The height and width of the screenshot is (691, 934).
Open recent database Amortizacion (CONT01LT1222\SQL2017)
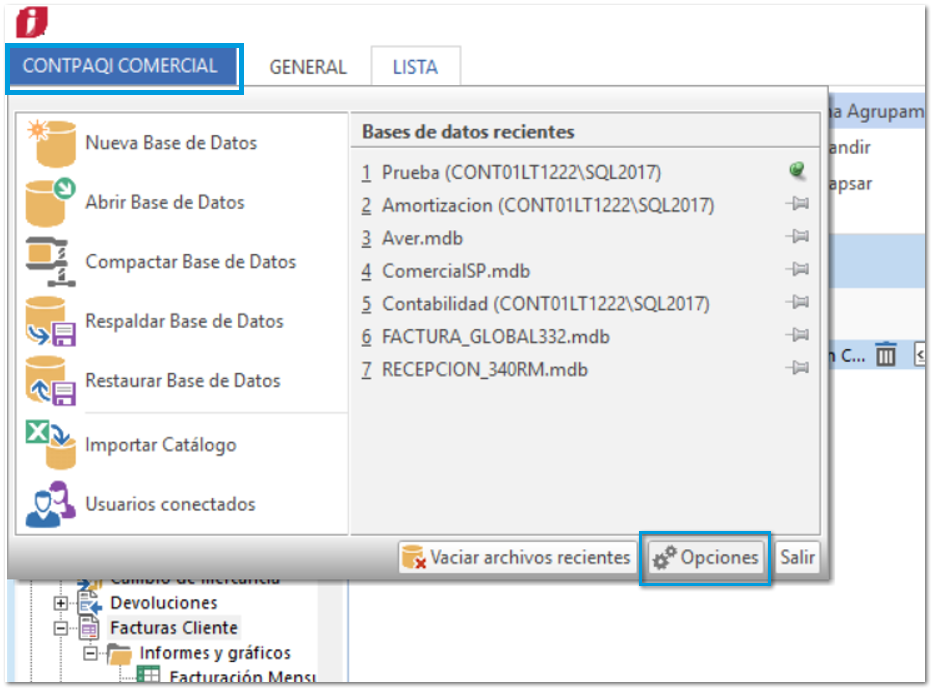pyautogui.click(x=548, y=206)
